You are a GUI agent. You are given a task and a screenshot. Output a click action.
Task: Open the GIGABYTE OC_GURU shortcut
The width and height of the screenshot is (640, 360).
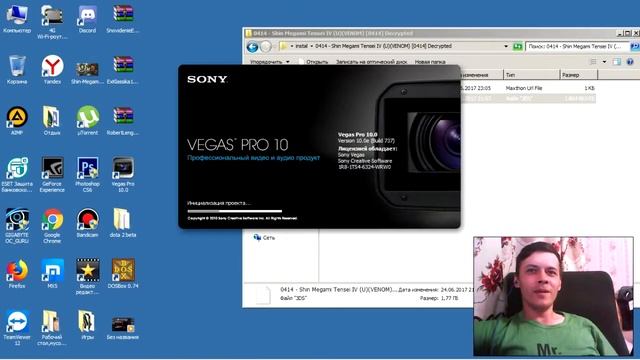[x=17, y=226]
